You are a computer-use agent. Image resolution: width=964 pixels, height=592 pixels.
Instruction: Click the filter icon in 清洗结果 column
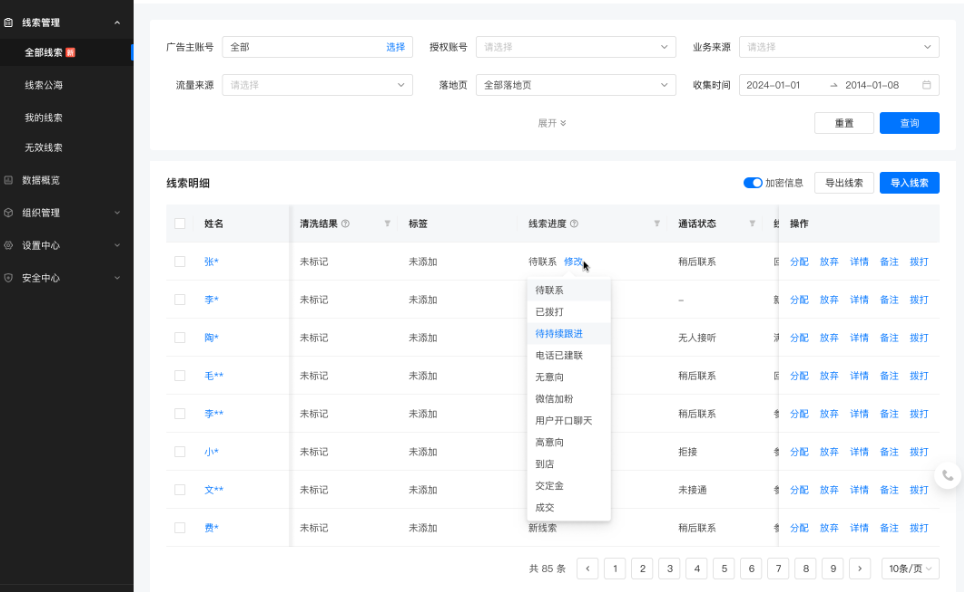click(387, 224)
